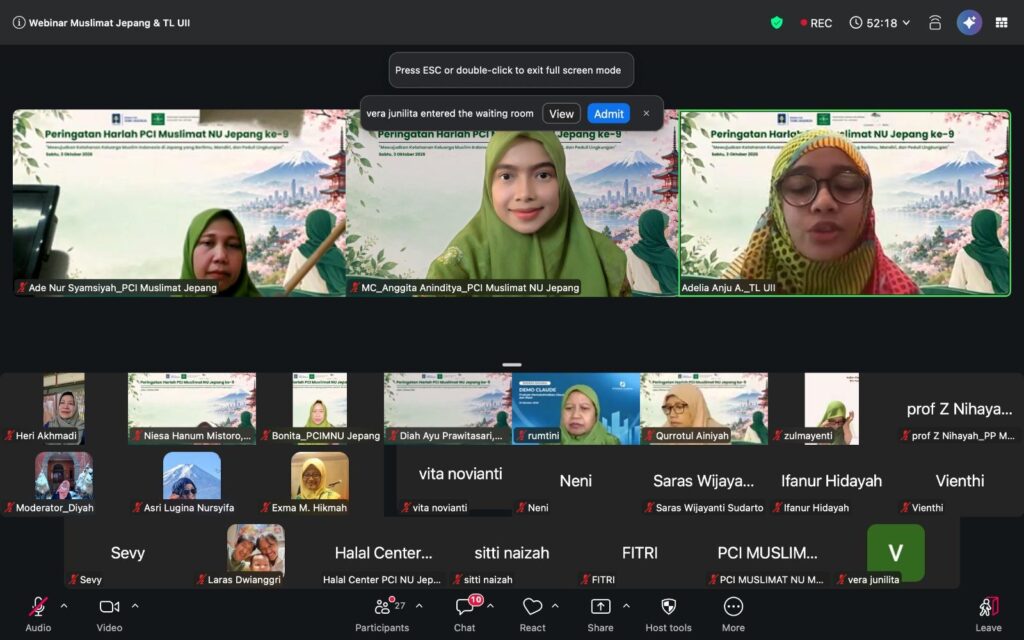Change the gallery view layout icon
Screen dimensions: 1024x640
coord(1001,23)
